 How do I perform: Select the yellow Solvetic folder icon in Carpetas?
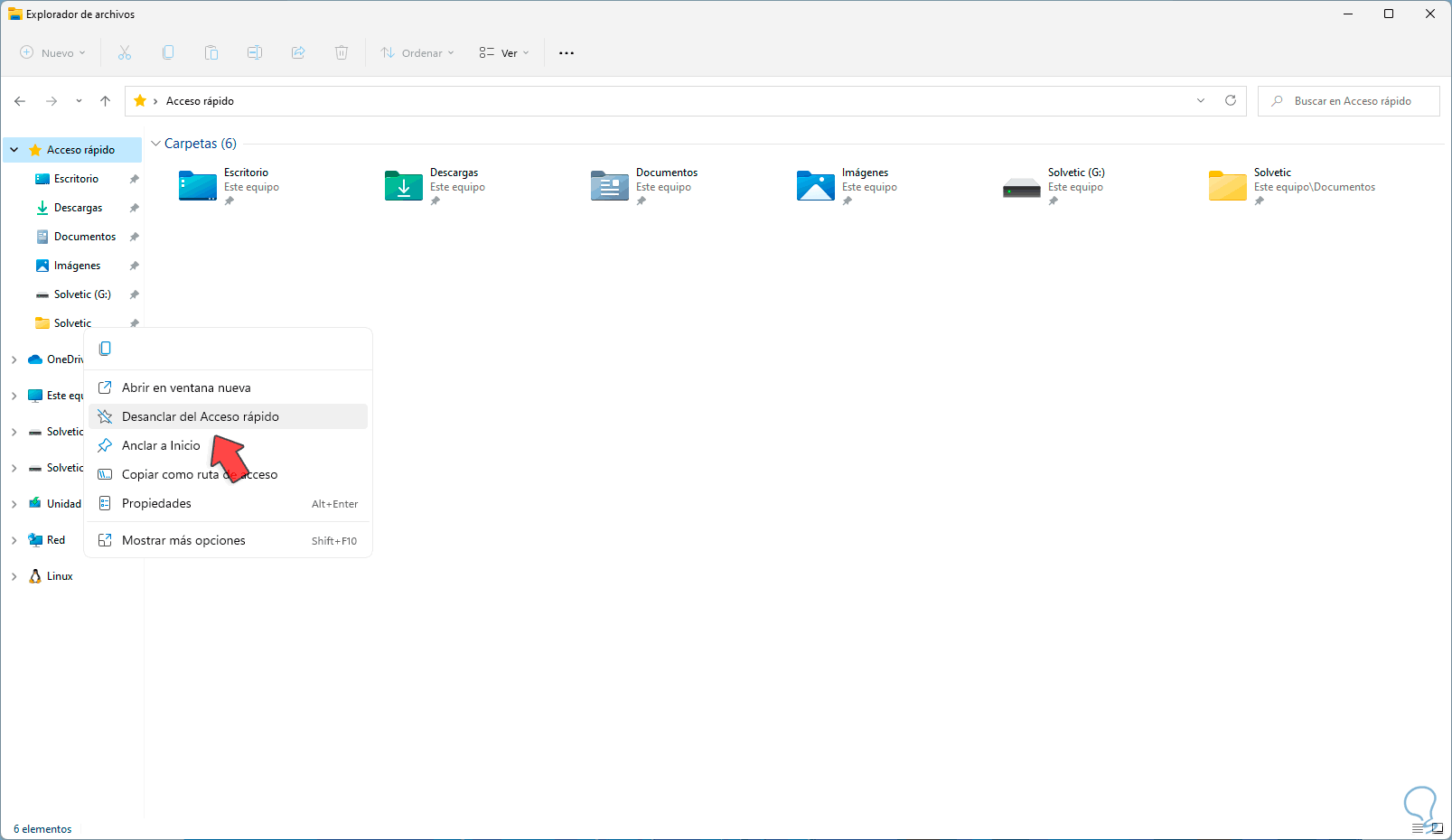(x=1228, y=185)
